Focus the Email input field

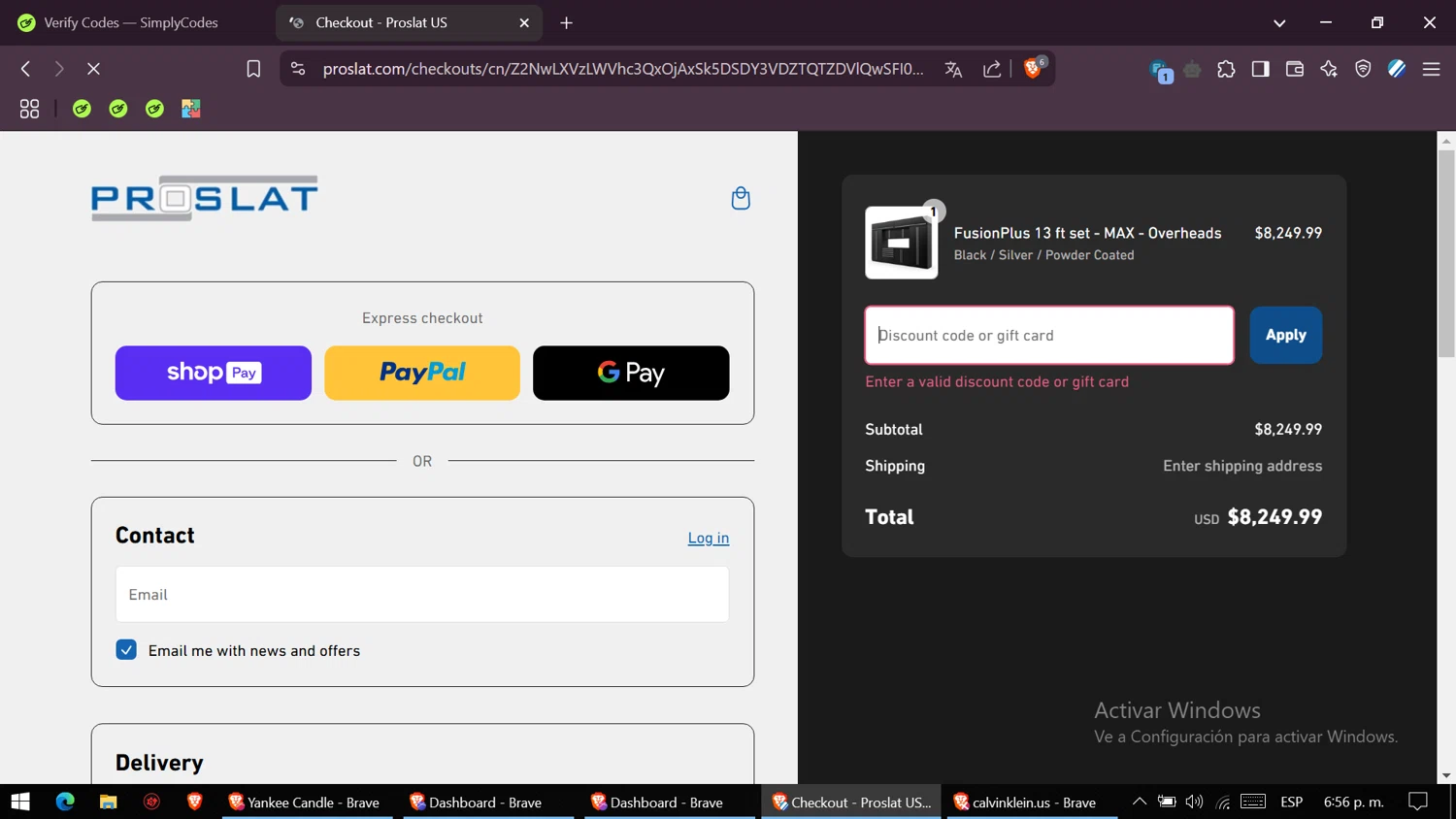tap(422, 594)
